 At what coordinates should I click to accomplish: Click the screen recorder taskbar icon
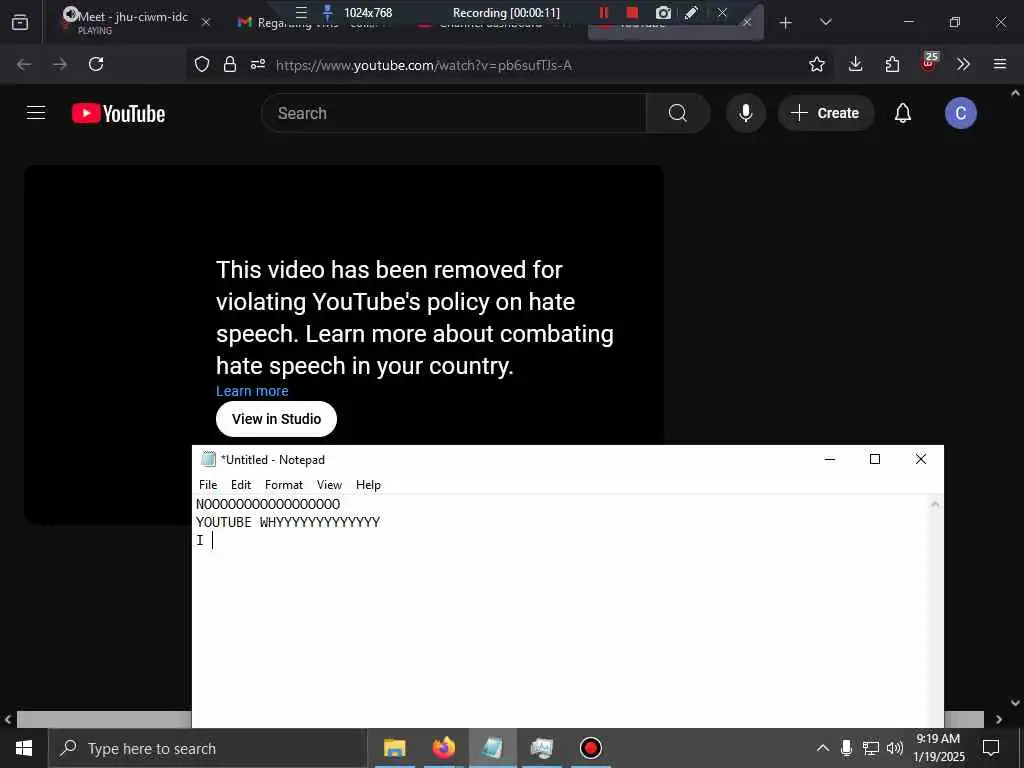click(x=590, y=748)
